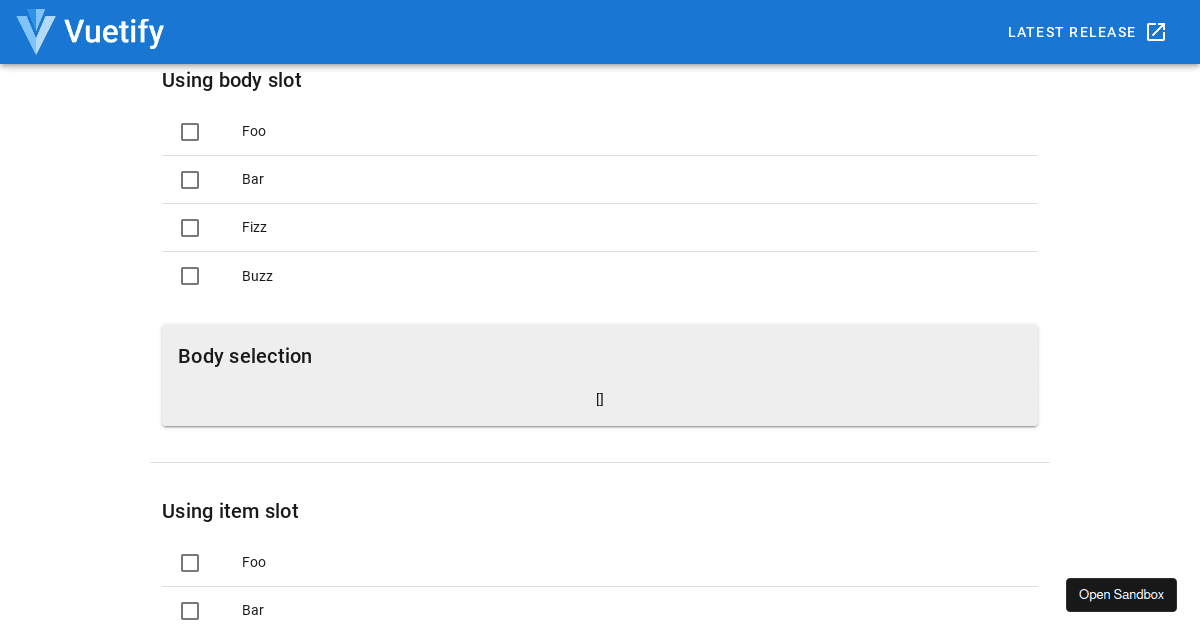
Task: Click the Body selection panel
Action: point(600,374)
